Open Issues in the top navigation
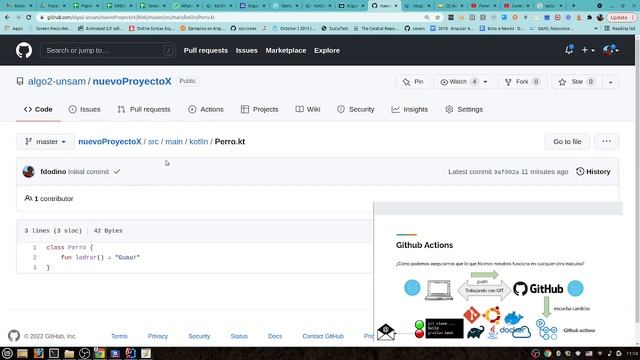This screenshot has width=640, height=360. [247, 51]
